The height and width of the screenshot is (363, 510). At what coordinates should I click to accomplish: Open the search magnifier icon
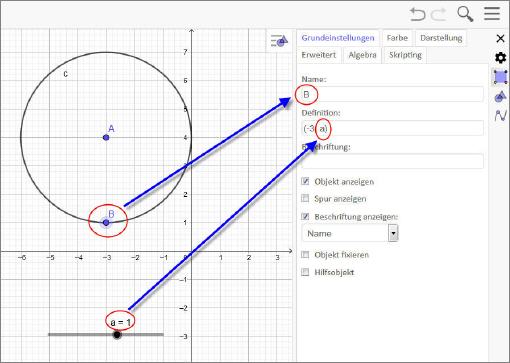[465, 14]
